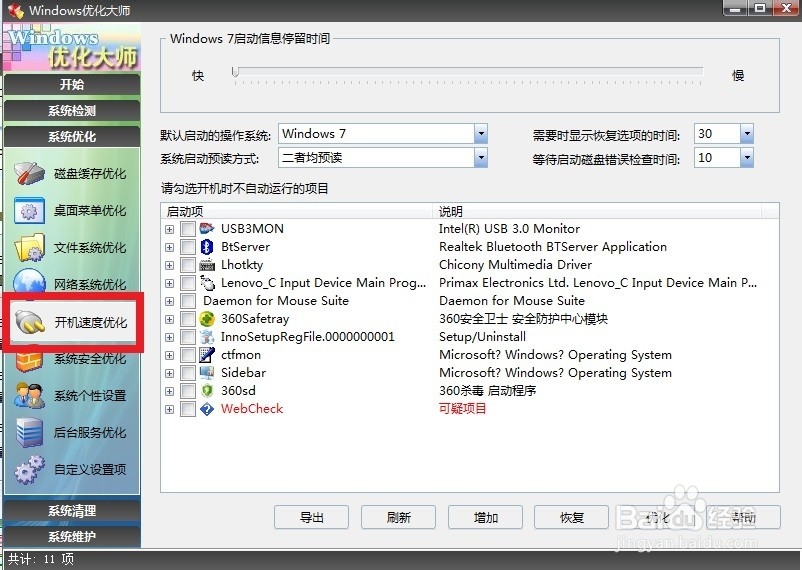Expand the WebCheck tree node
This screenshot has height=570, width=802.
169,409
